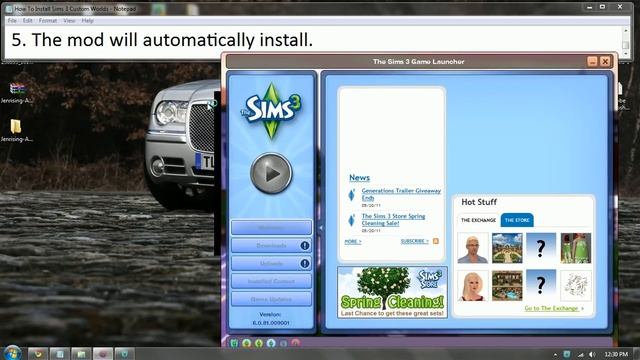This screenshot has width=640, height=360.
Task: Open the Downloads section in launcher
Action: (x=271, y=245)
